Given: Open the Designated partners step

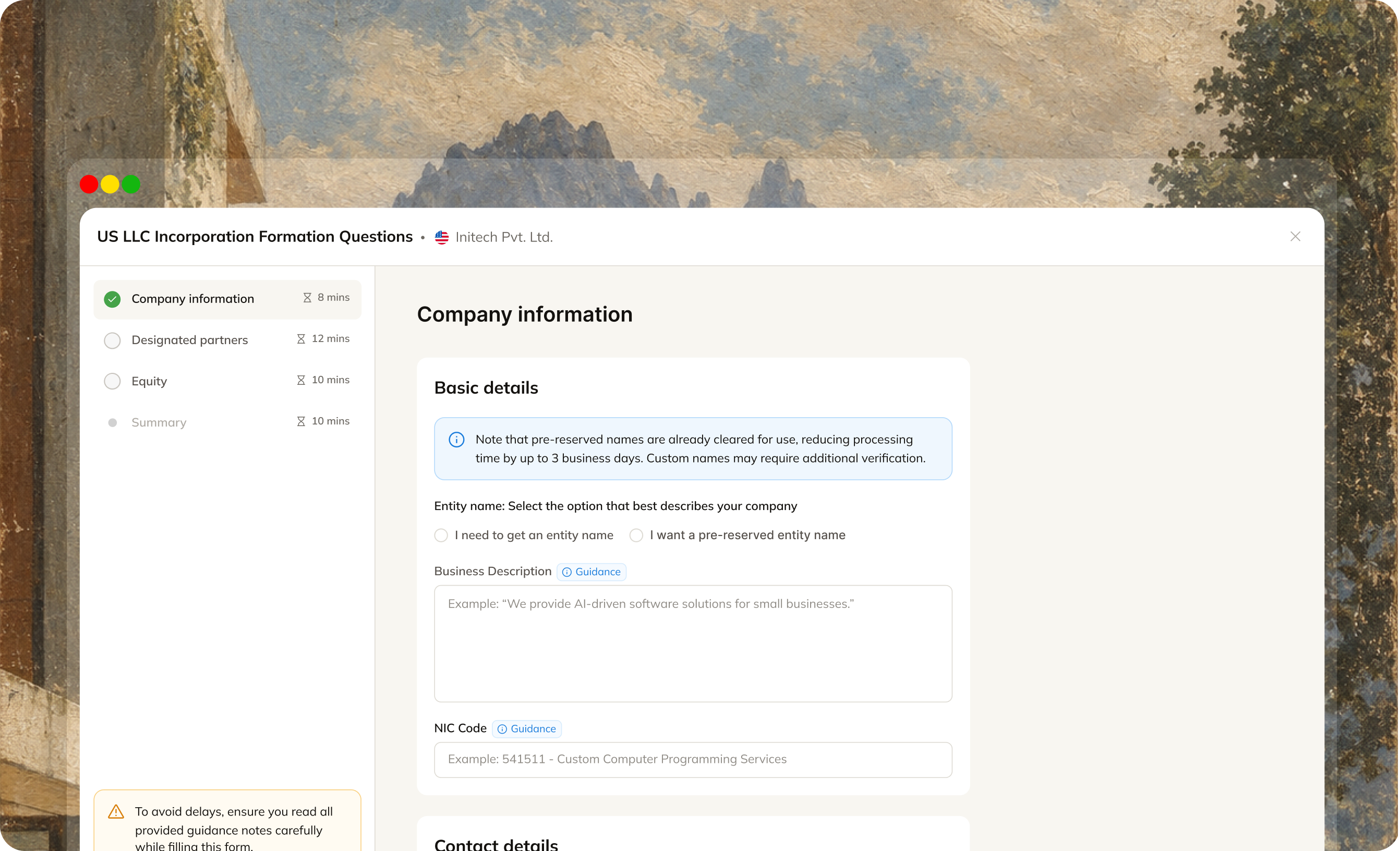Looking at the screenshot, I should pyautogui.click(x=227, y=339).
